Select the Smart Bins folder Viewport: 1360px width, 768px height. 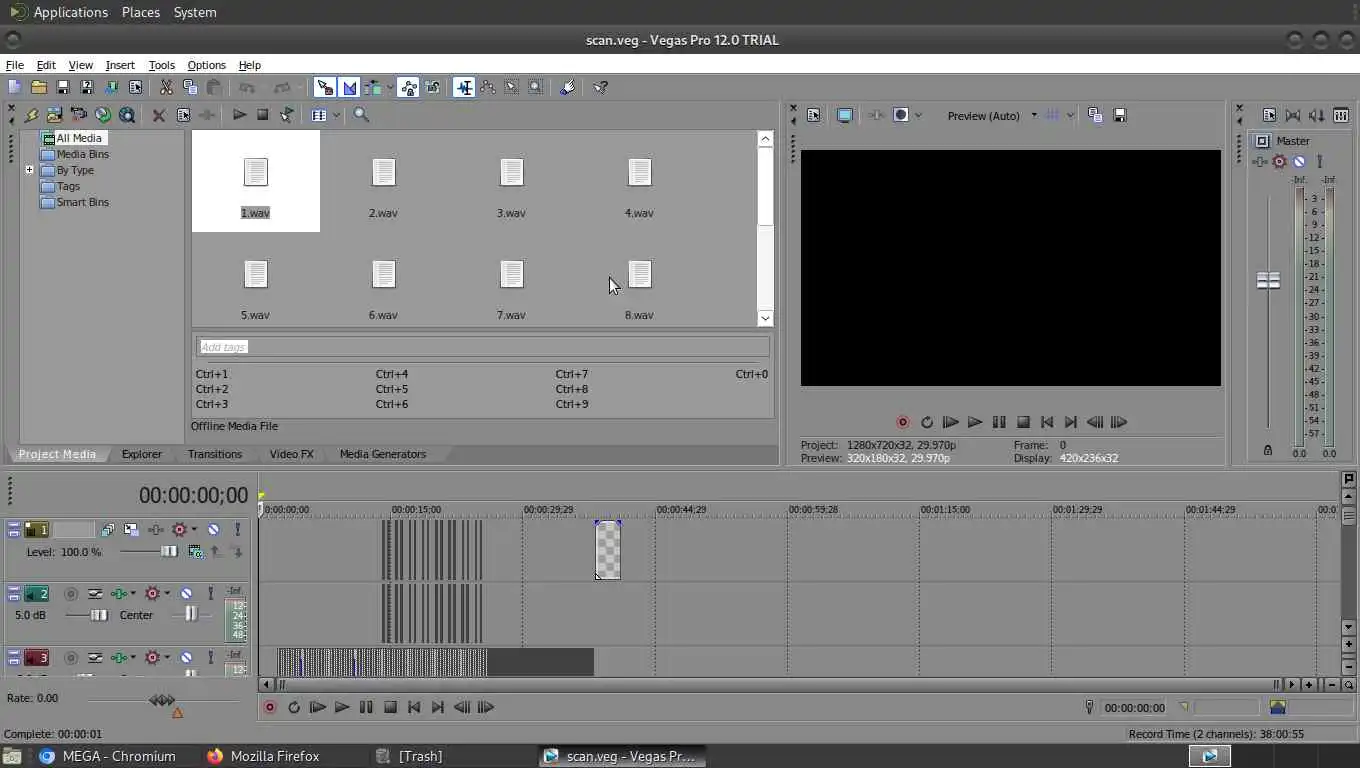82,202
